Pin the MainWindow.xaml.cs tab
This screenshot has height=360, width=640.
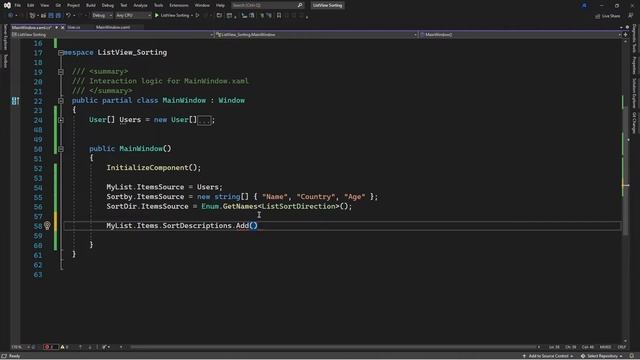click(x=56, y=27)
